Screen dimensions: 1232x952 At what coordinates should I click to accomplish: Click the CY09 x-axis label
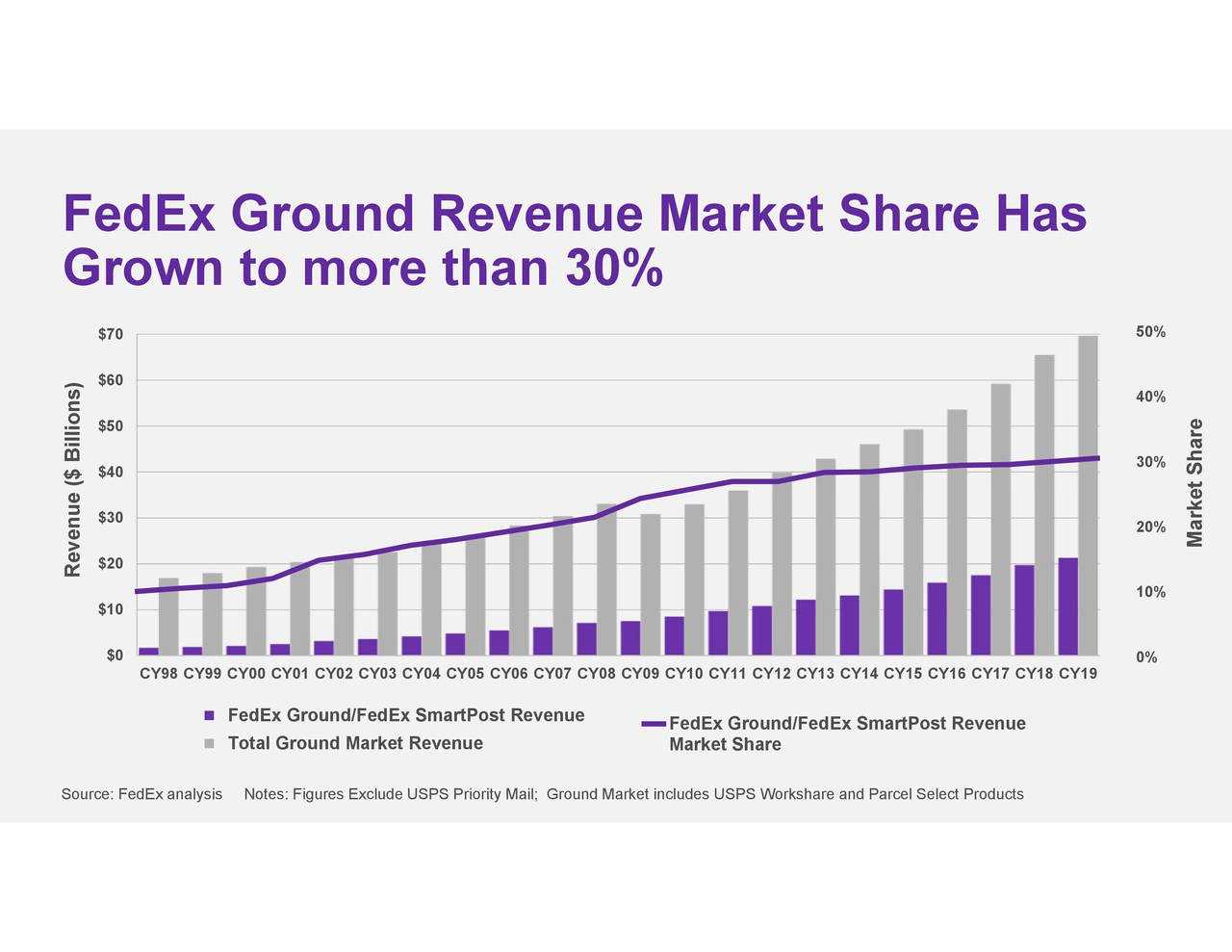(640, 674)
